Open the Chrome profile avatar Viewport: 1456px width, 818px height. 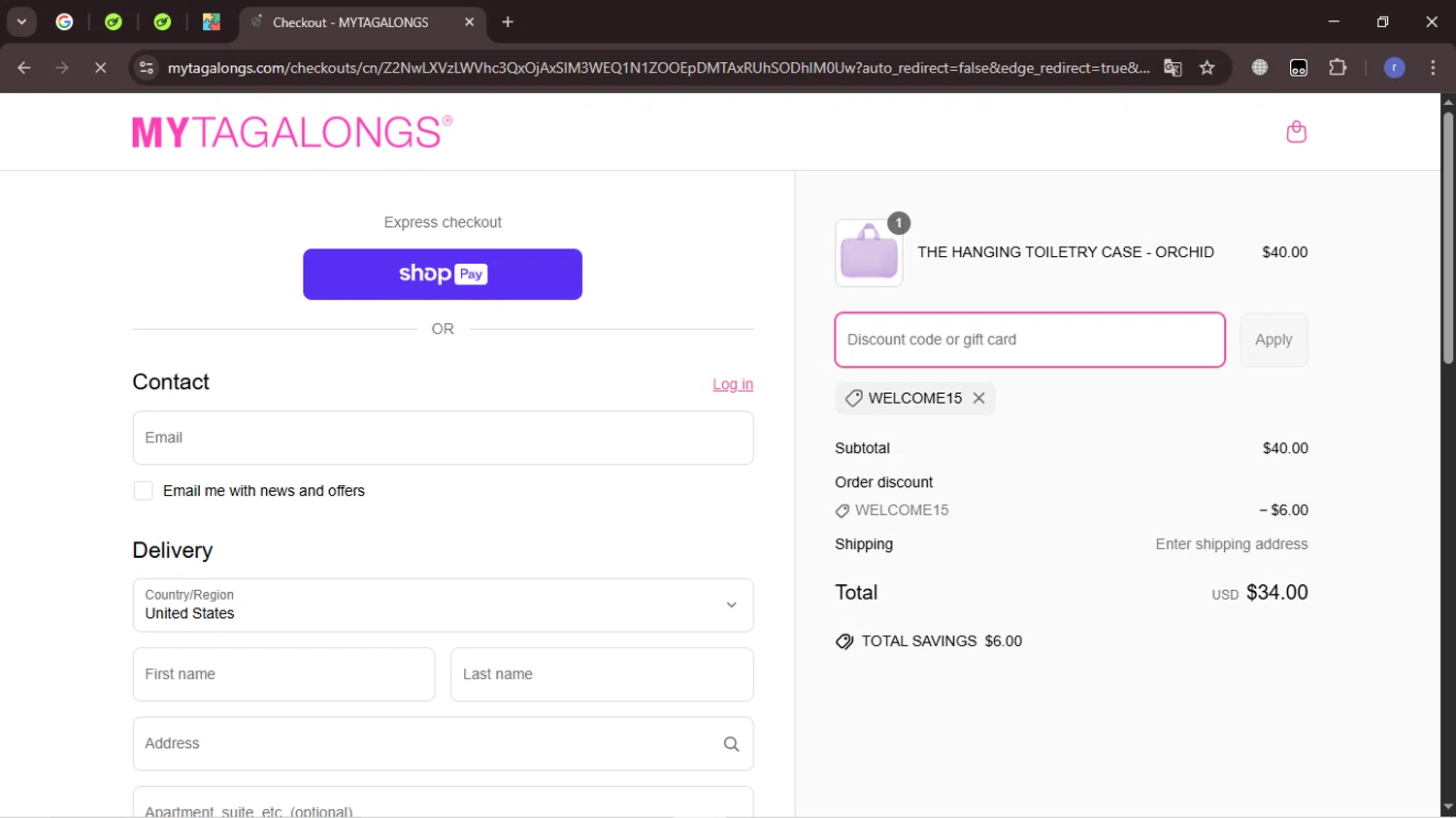tap(1394, 68)
